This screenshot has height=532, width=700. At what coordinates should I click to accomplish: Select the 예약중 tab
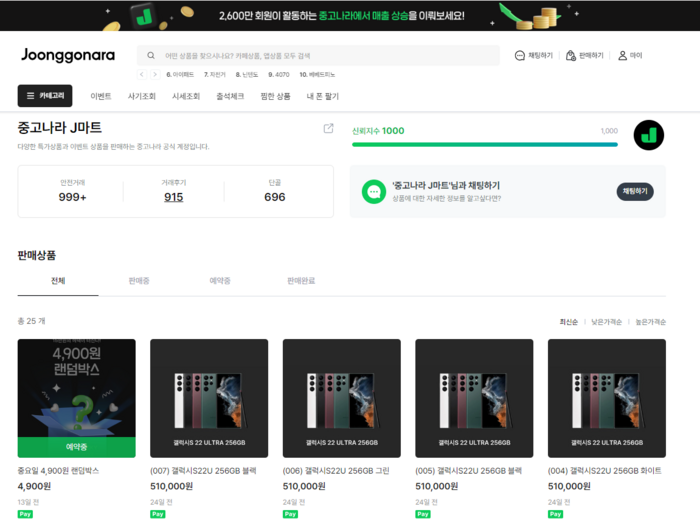tap(220, 281)
